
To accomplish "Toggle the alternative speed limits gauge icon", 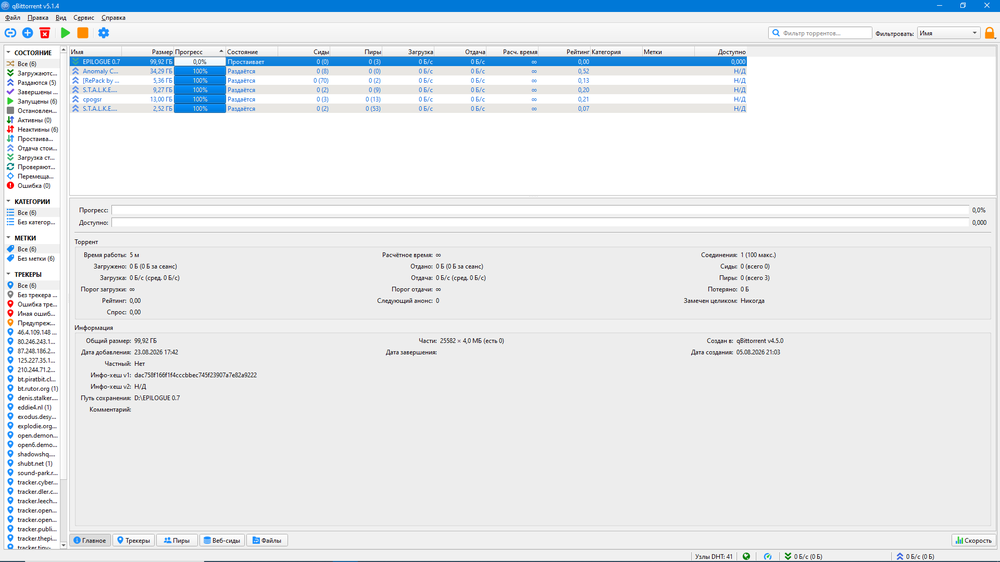I will (768, 556).
